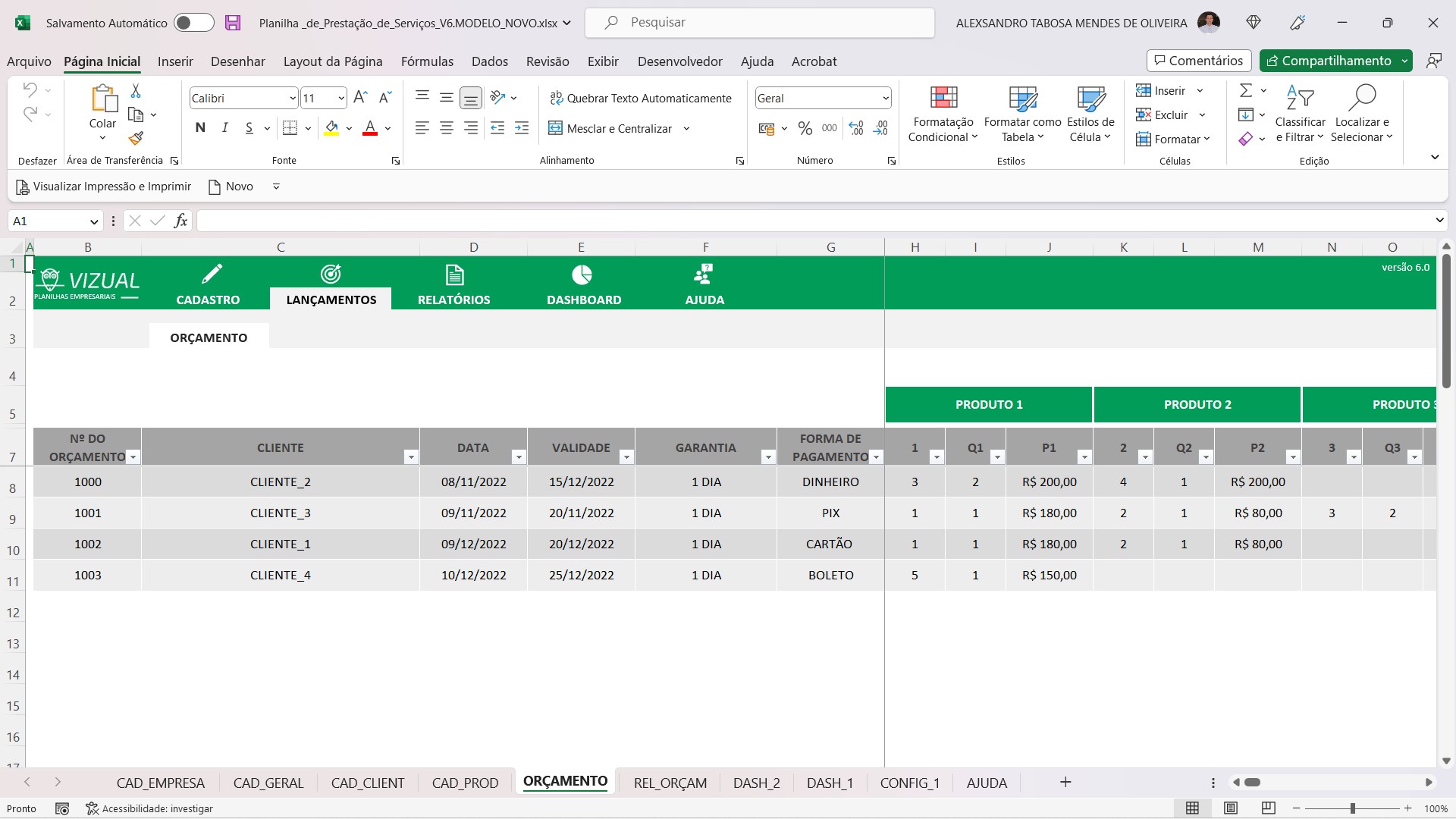Click the vertical scrollbar thumb
Screen dimensions: 1456x819
tap(1446, 322)
